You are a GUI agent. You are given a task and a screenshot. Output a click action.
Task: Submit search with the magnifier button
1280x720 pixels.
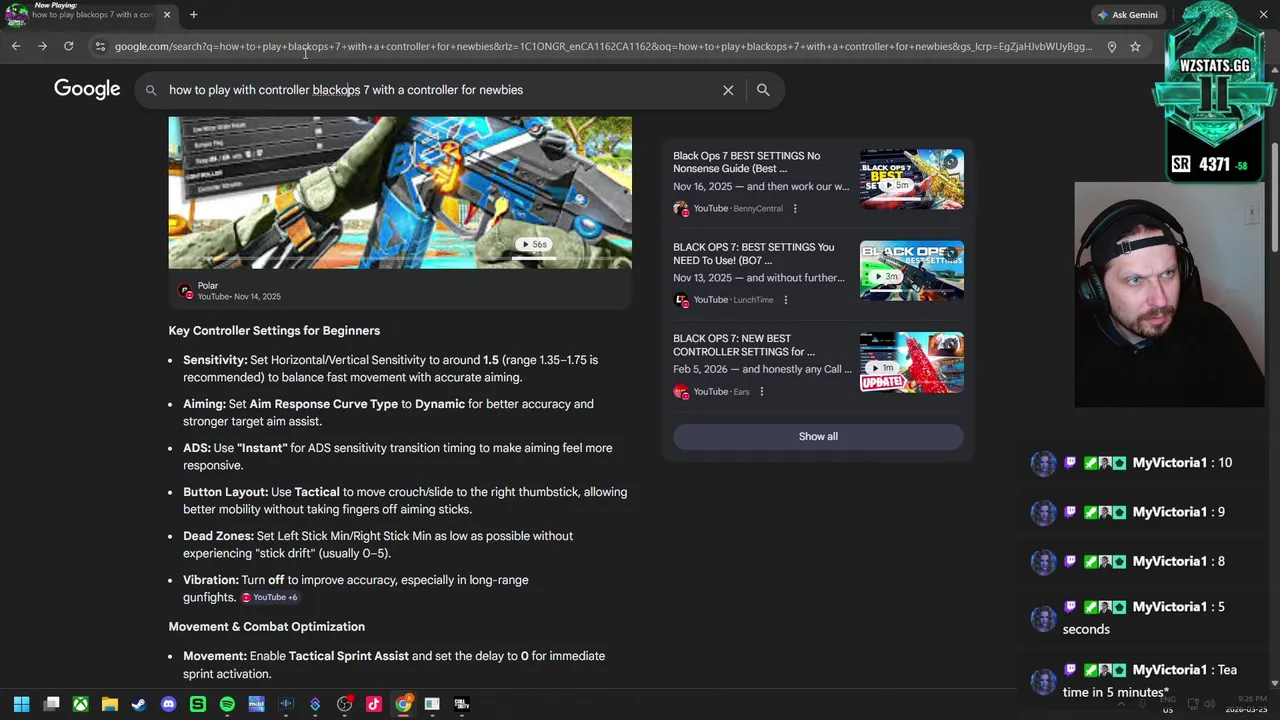pyautogui.click(x=763, y=90)
